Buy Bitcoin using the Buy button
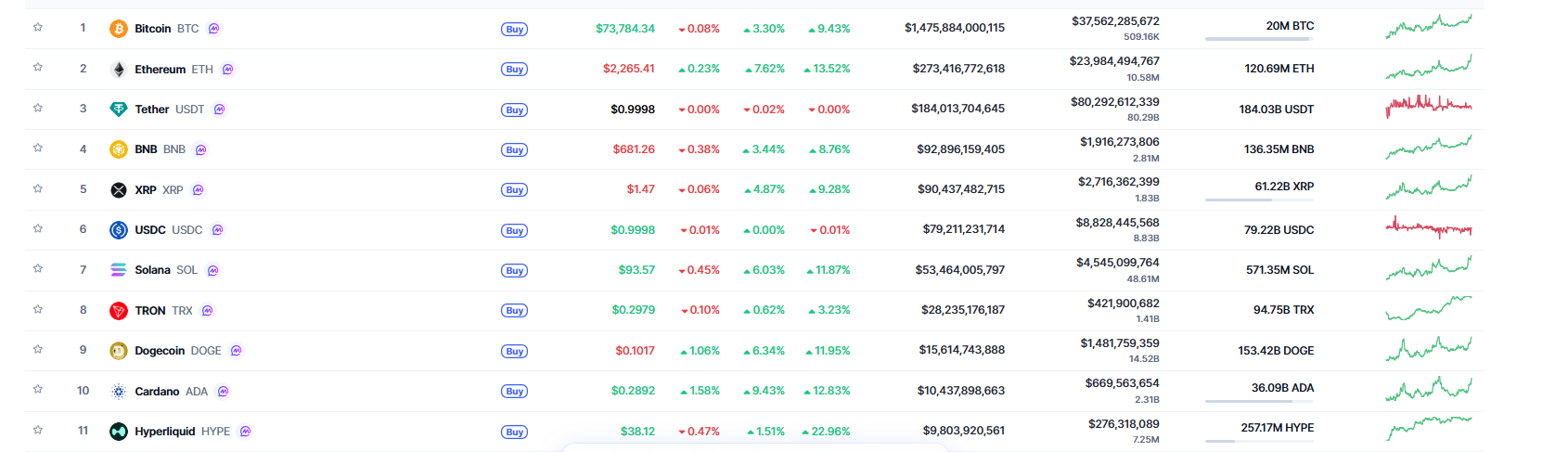The height and width of the screenshot is (452, 1568). 515,29
